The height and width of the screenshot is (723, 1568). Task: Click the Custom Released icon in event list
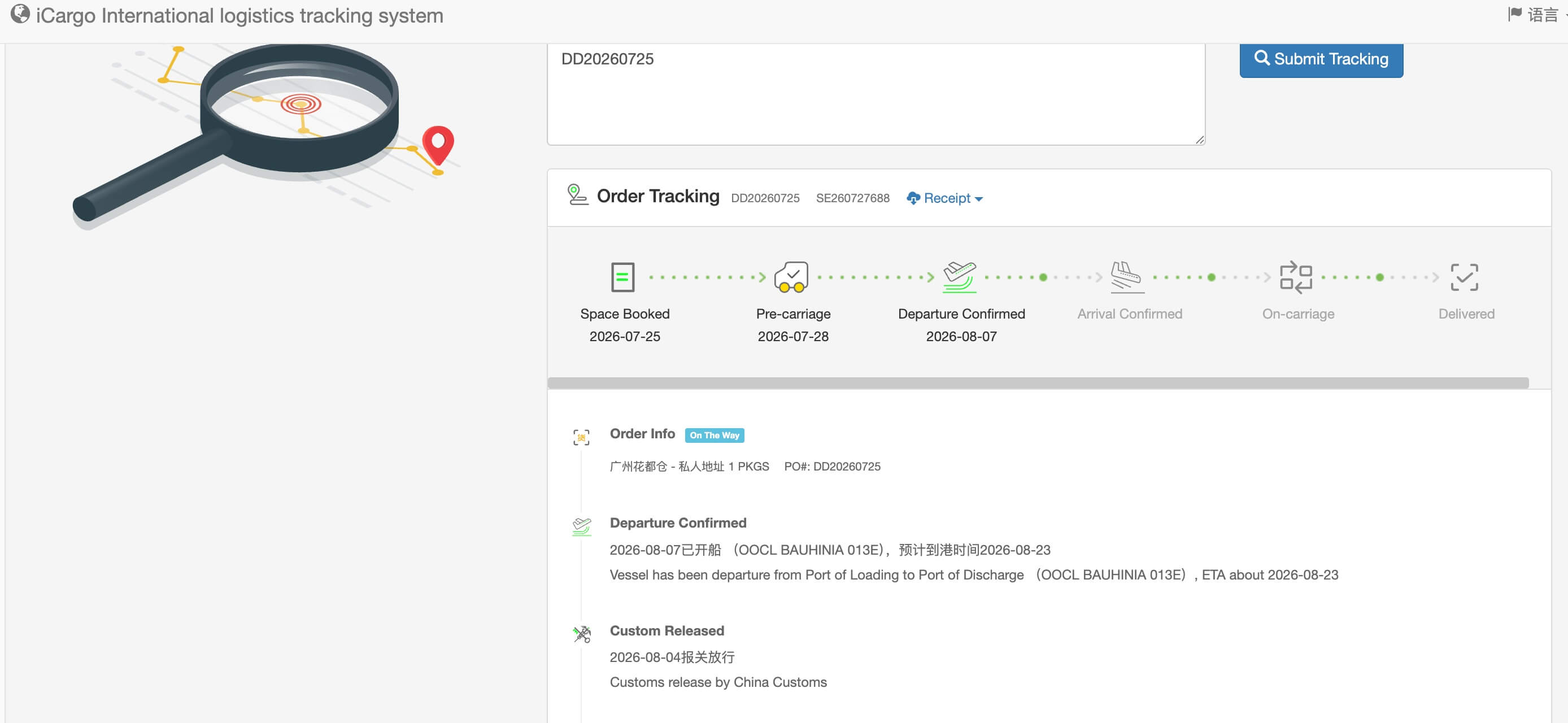pos(582,634)
